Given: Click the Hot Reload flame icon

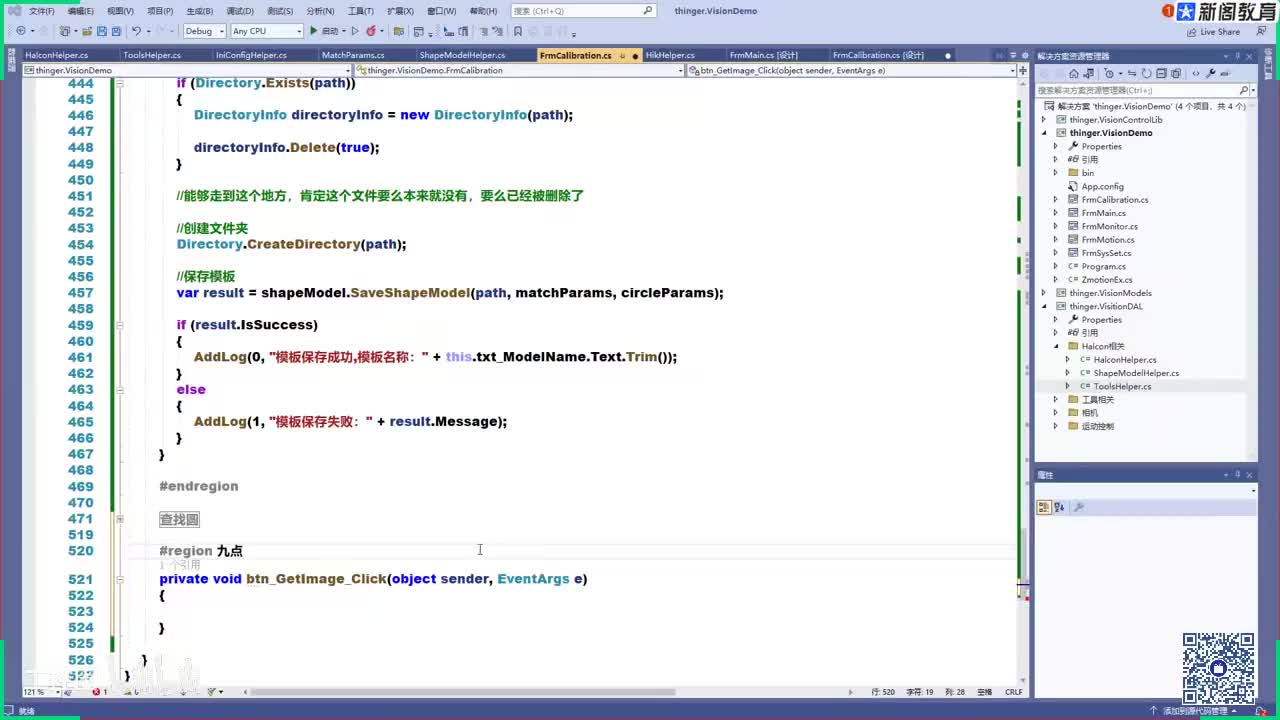Looking at the screenshot, I should coord(371,31).
